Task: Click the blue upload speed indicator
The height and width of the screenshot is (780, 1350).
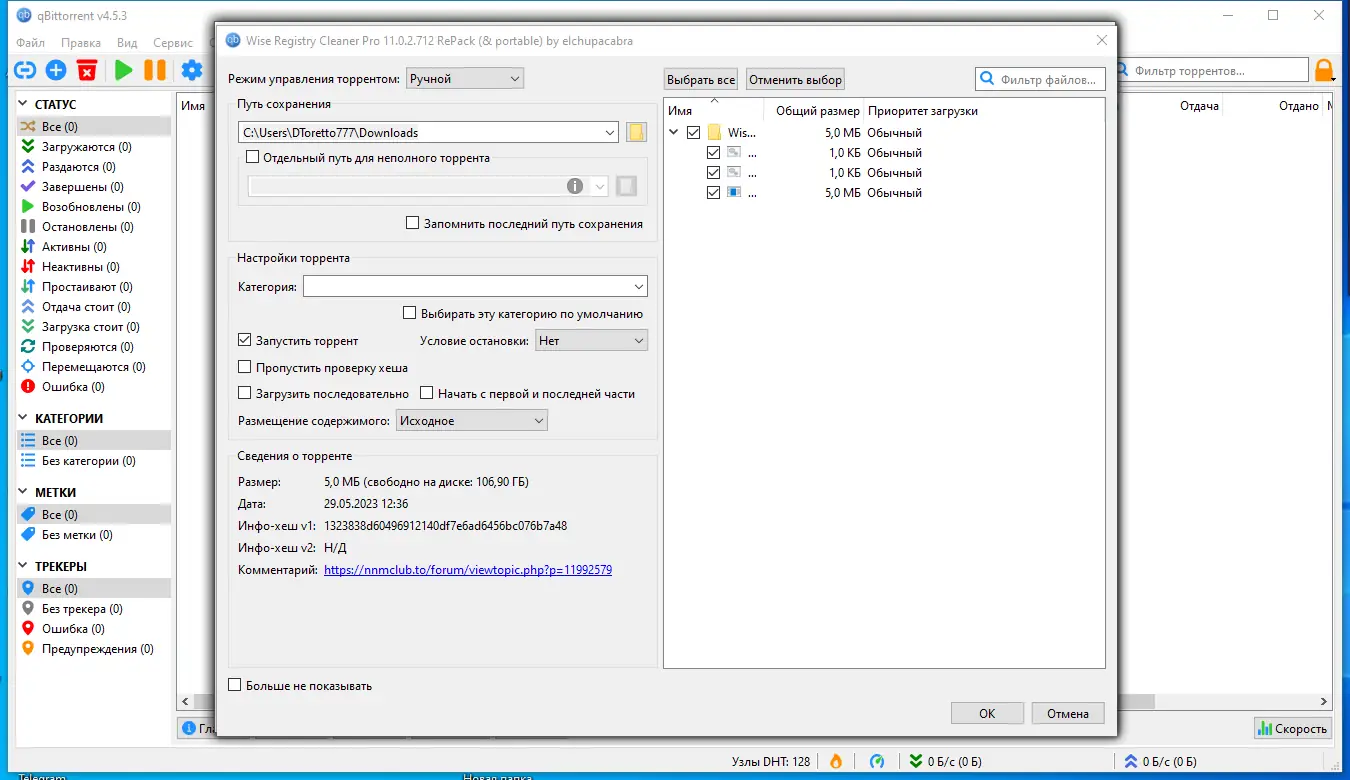Action: (x=1160, y=761)
